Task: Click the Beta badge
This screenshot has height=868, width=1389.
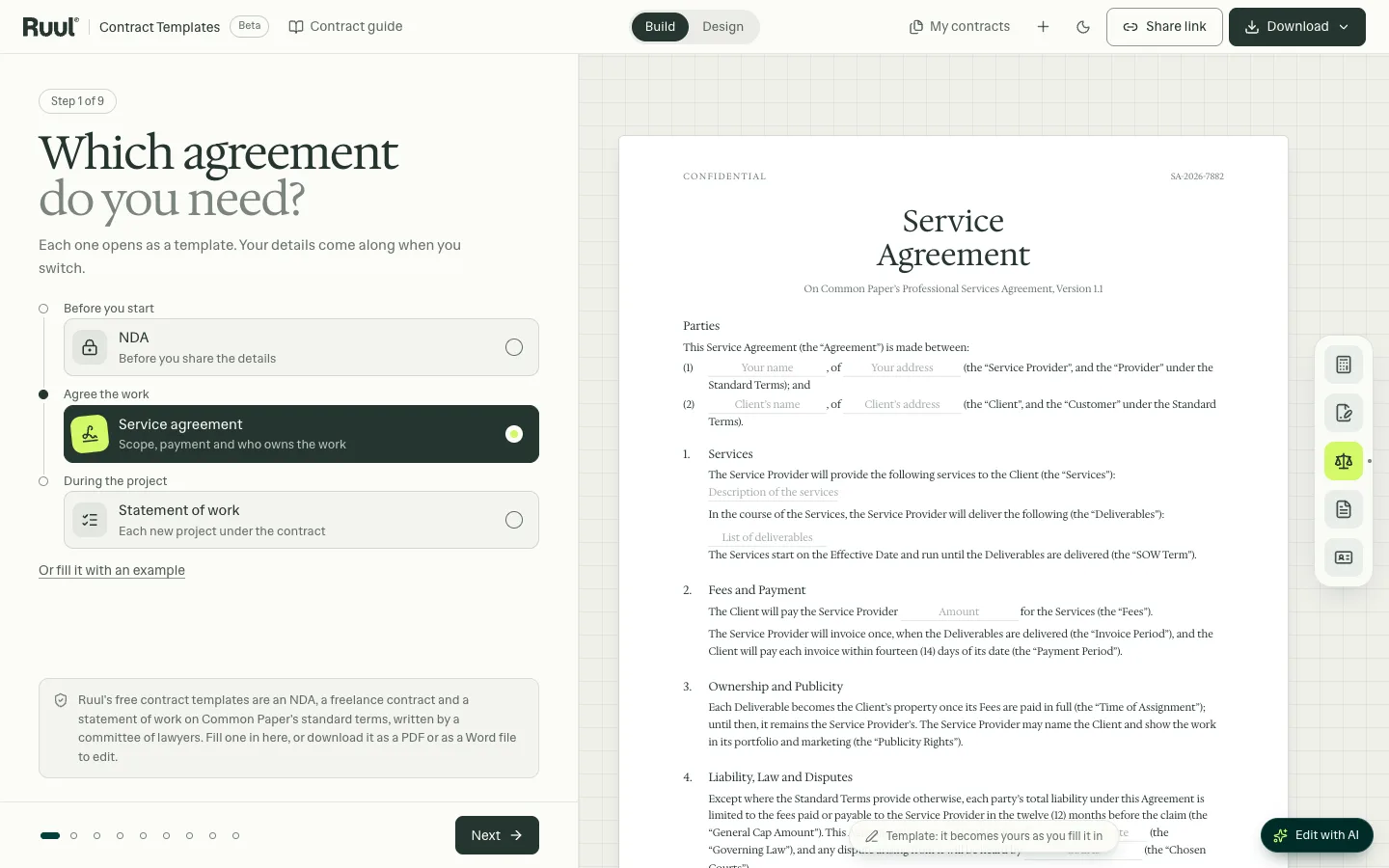Action: (250, 26)
